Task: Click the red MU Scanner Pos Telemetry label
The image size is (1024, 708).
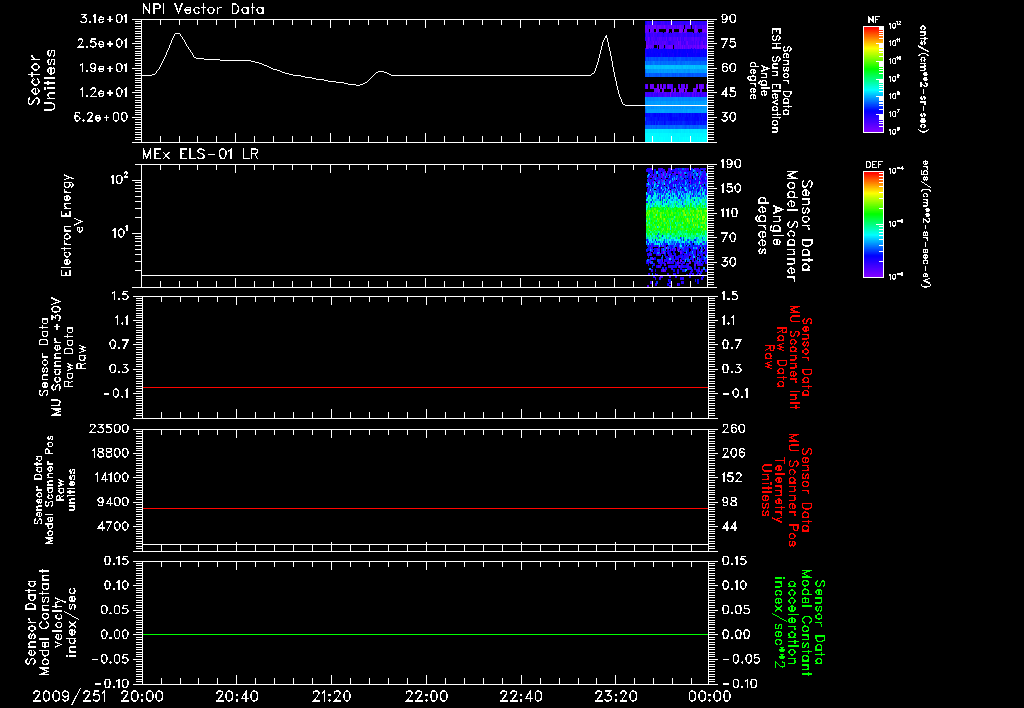Action: [786, 490]
